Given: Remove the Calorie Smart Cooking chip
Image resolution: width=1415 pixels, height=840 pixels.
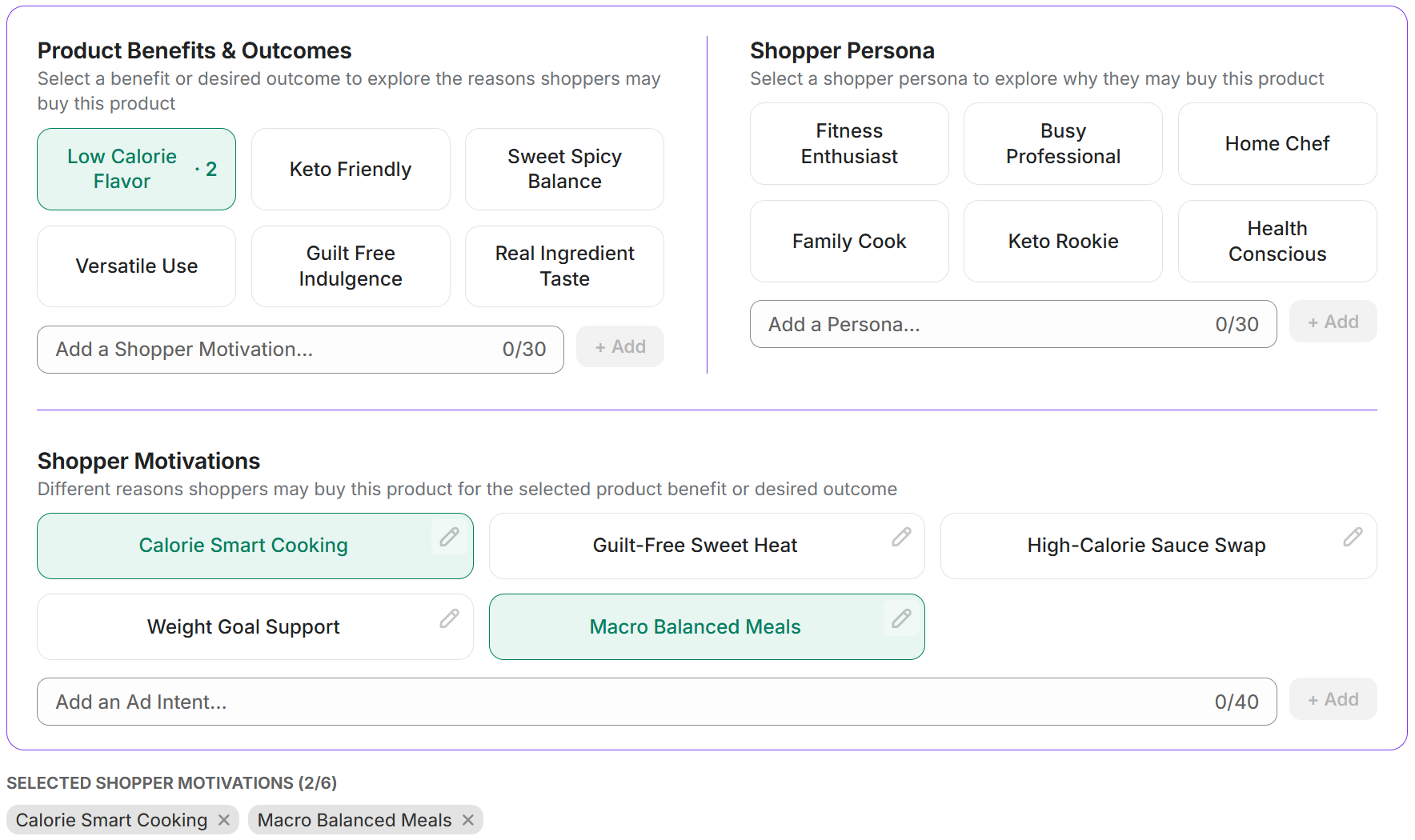Looking at the screenshot, I should coord(224,820).
